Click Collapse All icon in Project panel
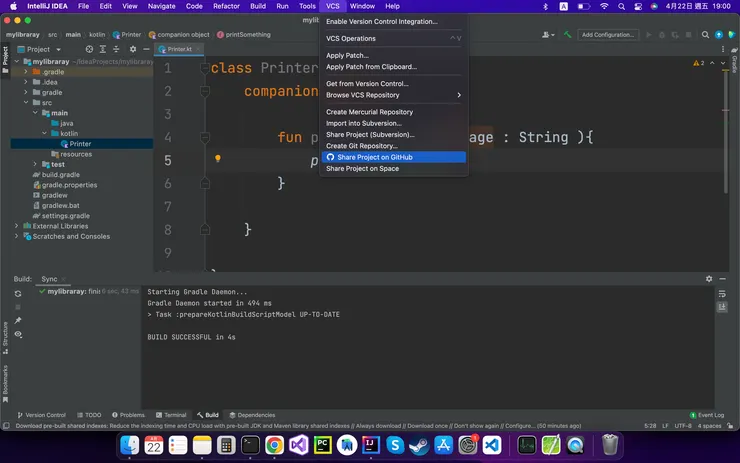Screen dimensions: 740x463 [x=115, y=49]
